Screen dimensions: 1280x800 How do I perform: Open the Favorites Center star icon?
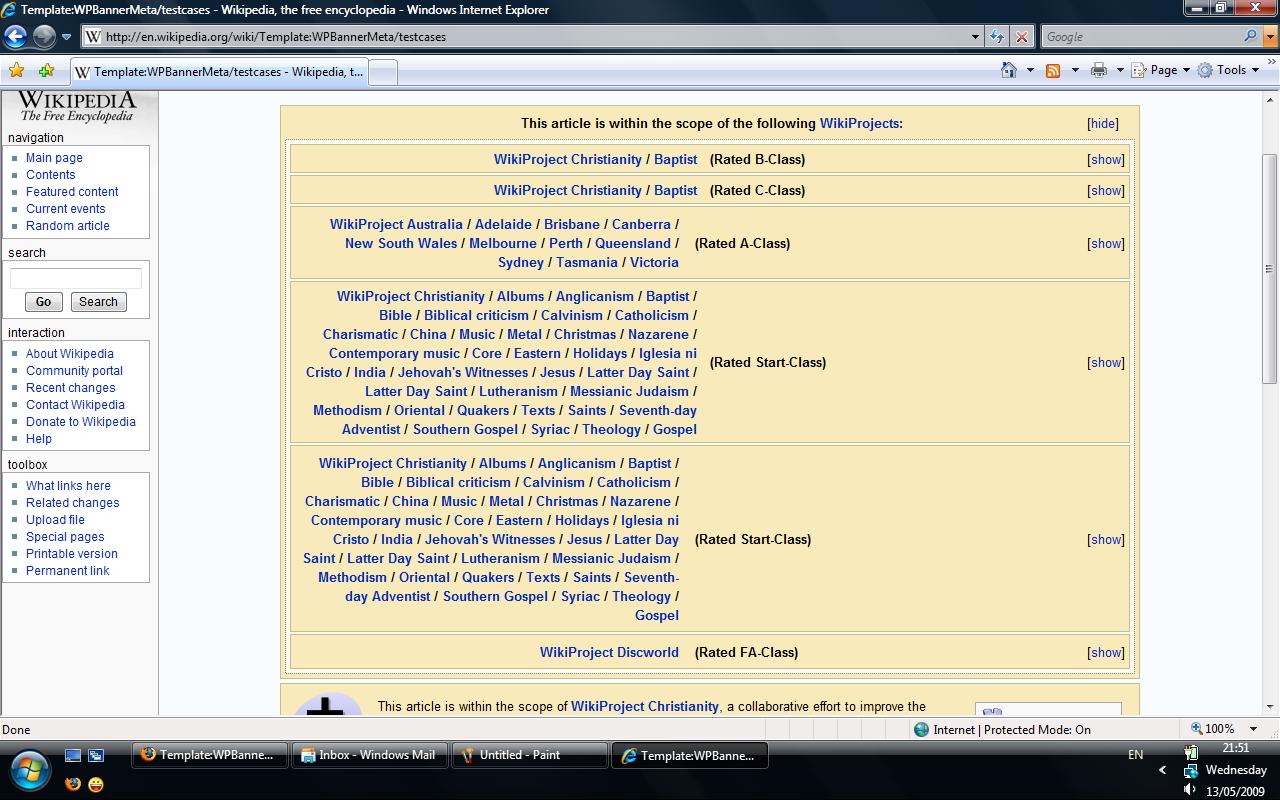(16, 71)
